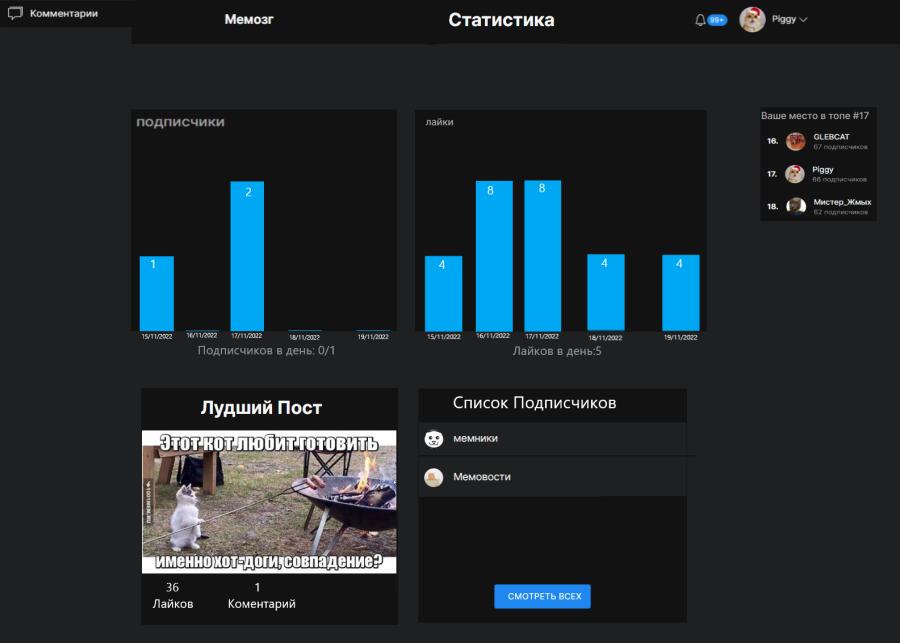The width and height of the screenshot is (900, 643).
Task: Click the Статистика page title
Action: (501, 20)
